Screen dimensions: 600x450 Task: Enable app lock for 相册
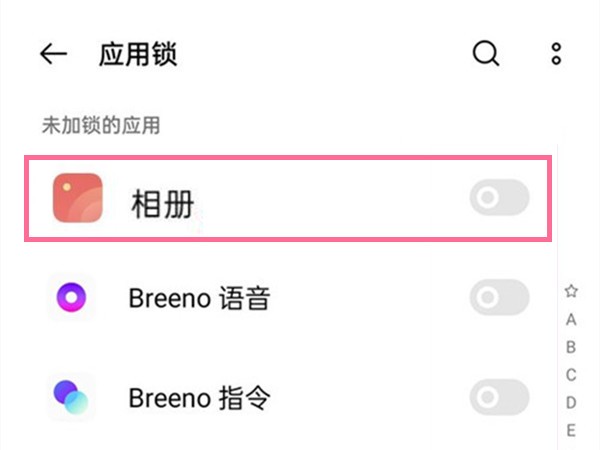pos(499,199)
